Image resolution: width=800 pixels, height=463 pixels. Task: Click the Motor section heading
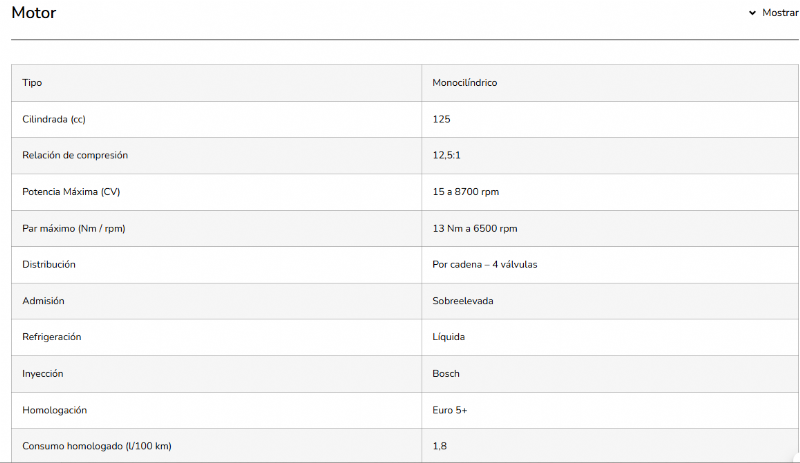click(33, 13)
